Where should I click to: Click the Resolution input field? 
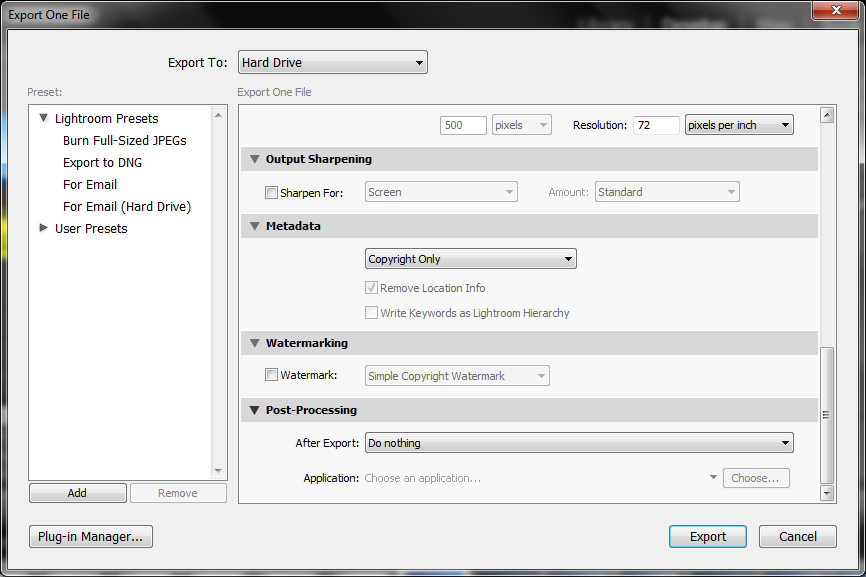(x=656, y=125)
